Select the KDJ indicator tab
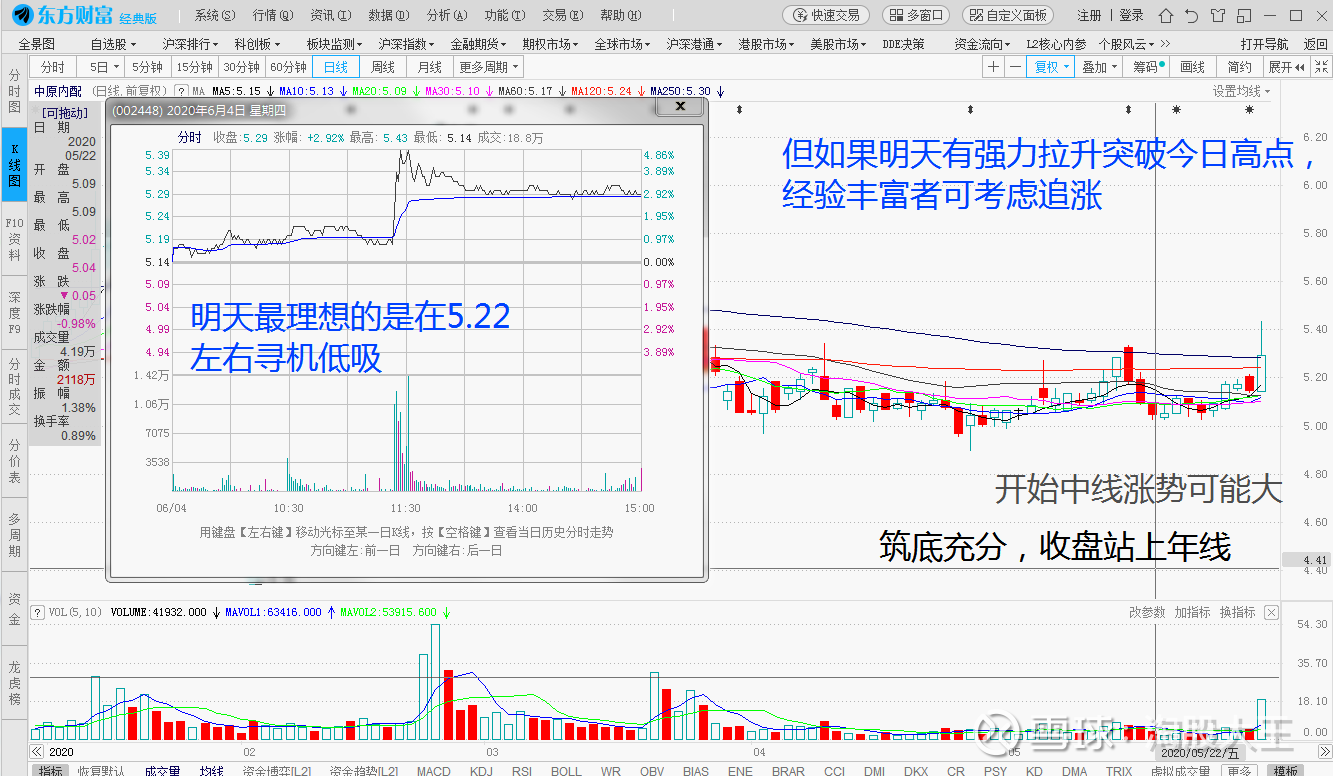Image resolution: width=1333 pixels, height=776 pixels. (x=481, y=771)
